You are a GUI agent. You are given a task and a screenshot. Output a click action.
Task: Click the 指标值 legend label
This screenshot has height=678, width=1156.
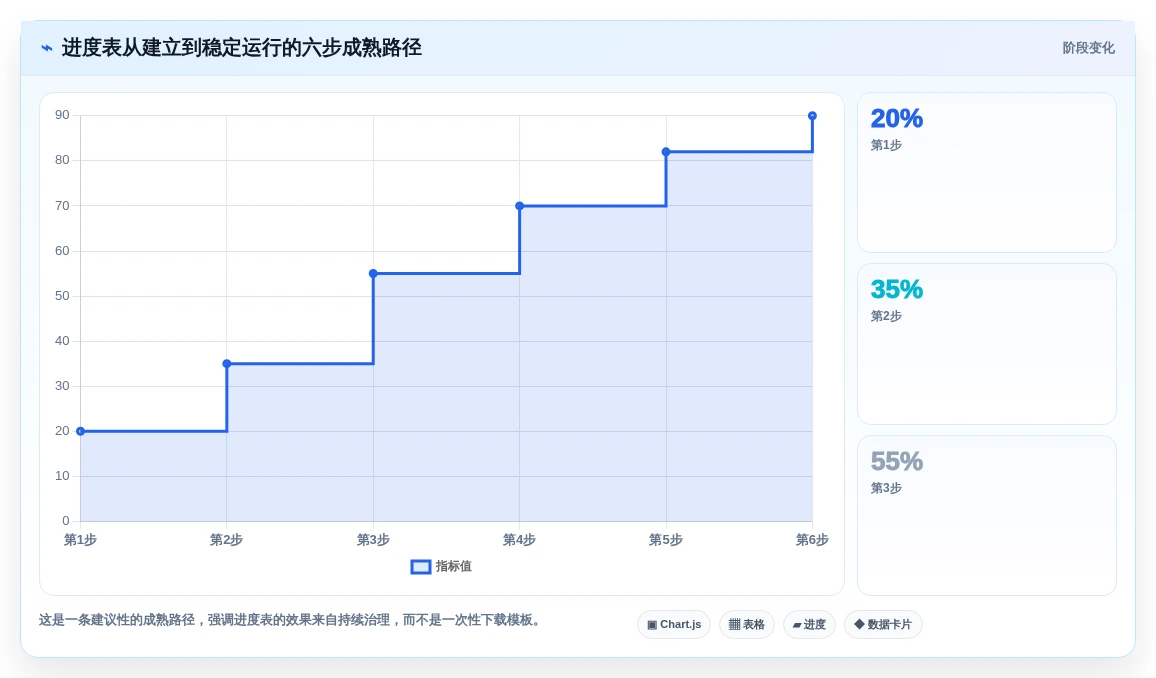click(x=453, y=567)
